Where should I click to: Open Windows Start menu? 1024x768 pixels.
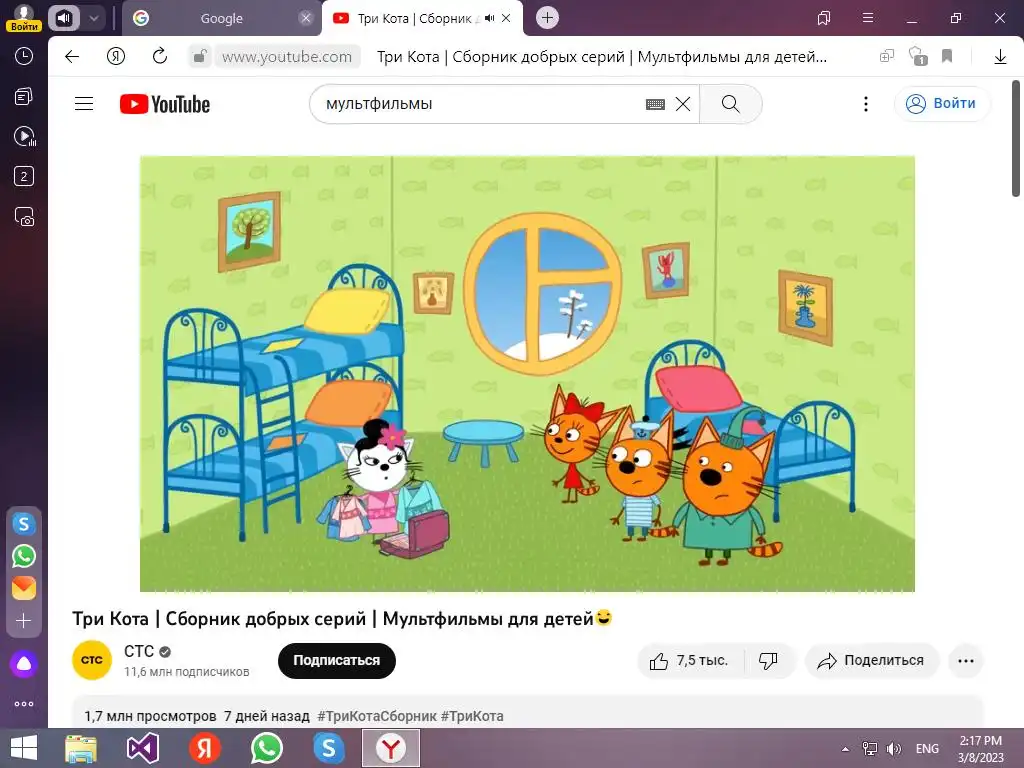(x=24, y=748)
